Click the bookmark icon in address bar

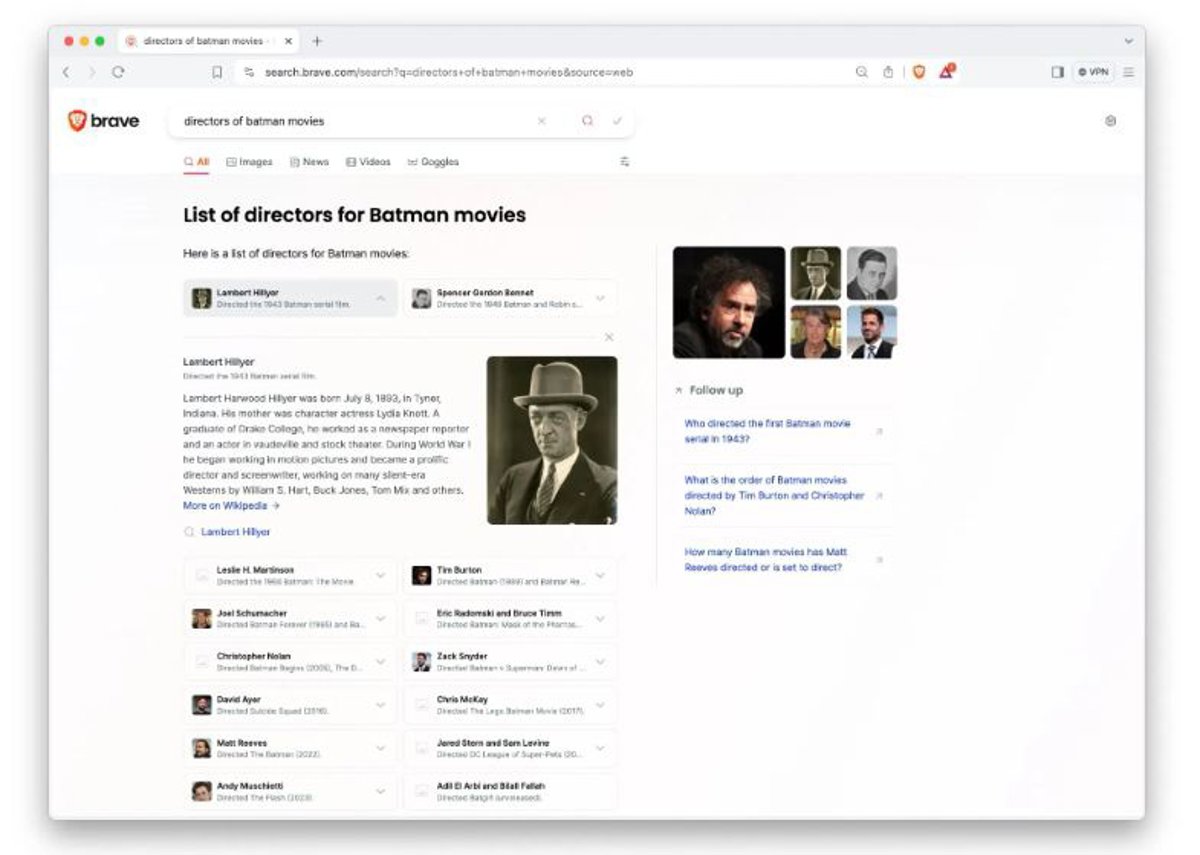click(217, 72)
